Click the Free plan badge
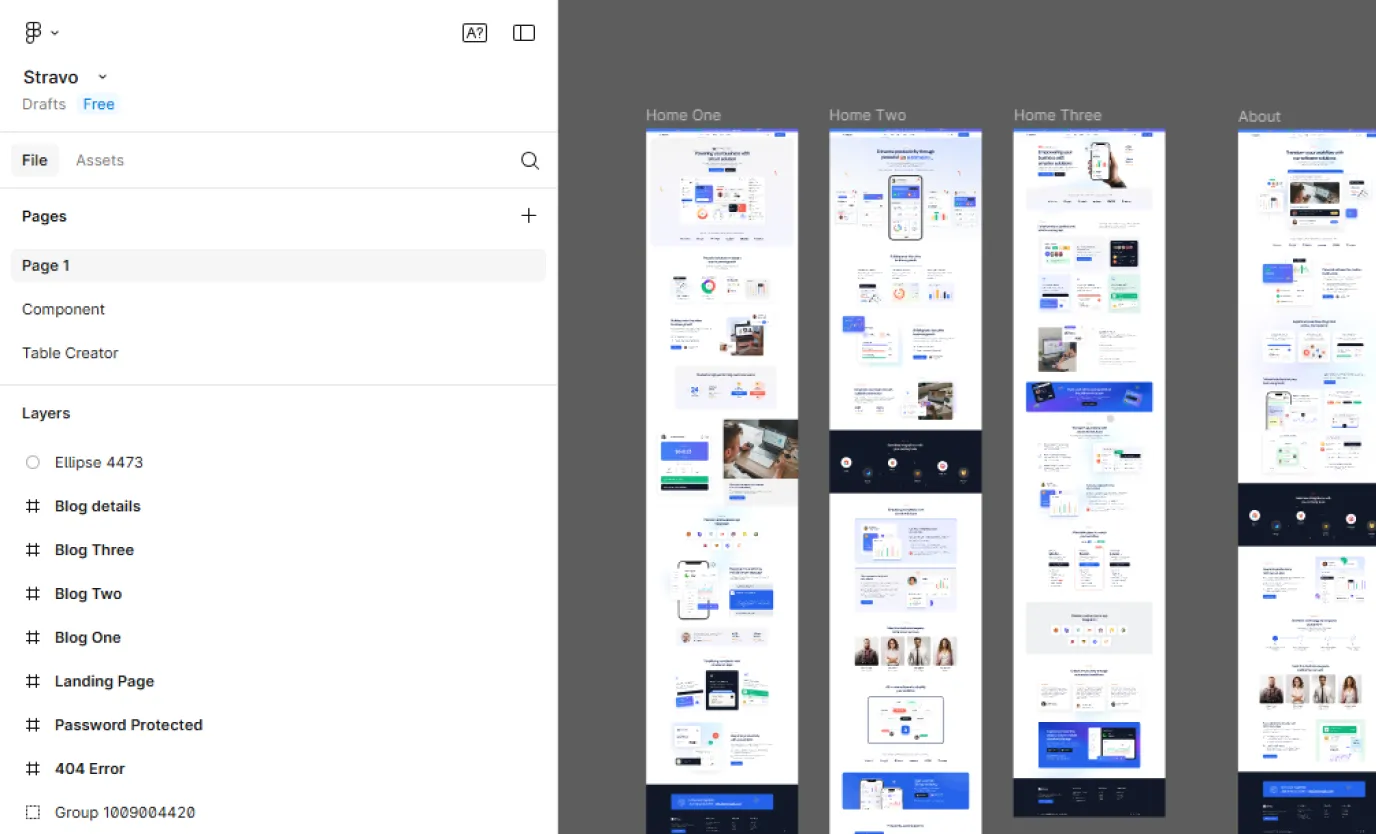Image resolution: width=1376 pixels, height=834 pixels. pyautogui.click(x=99, y=104)
